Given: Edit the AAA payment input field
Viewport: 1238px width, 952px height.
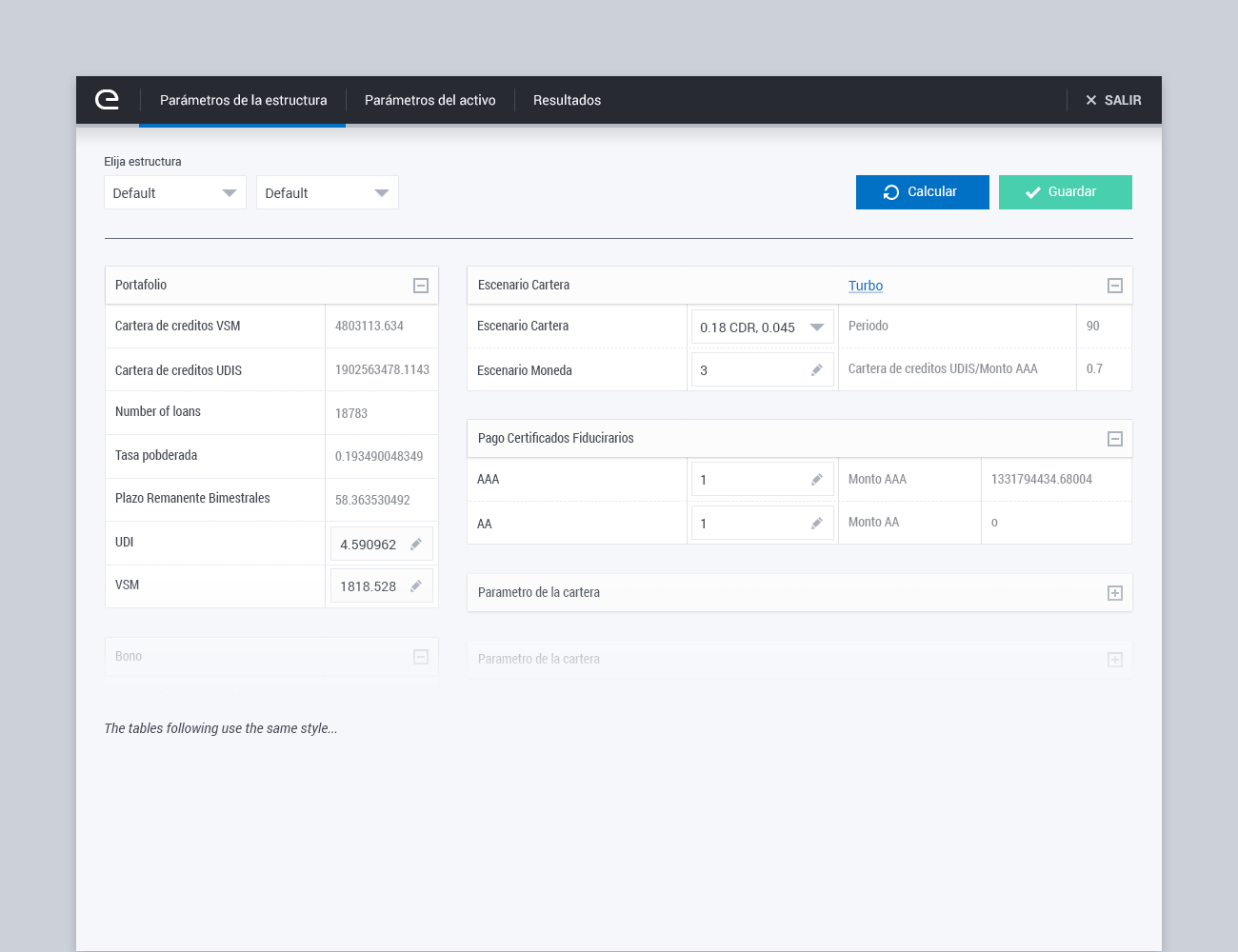Looking at the screenshot, I should (763, 479).
